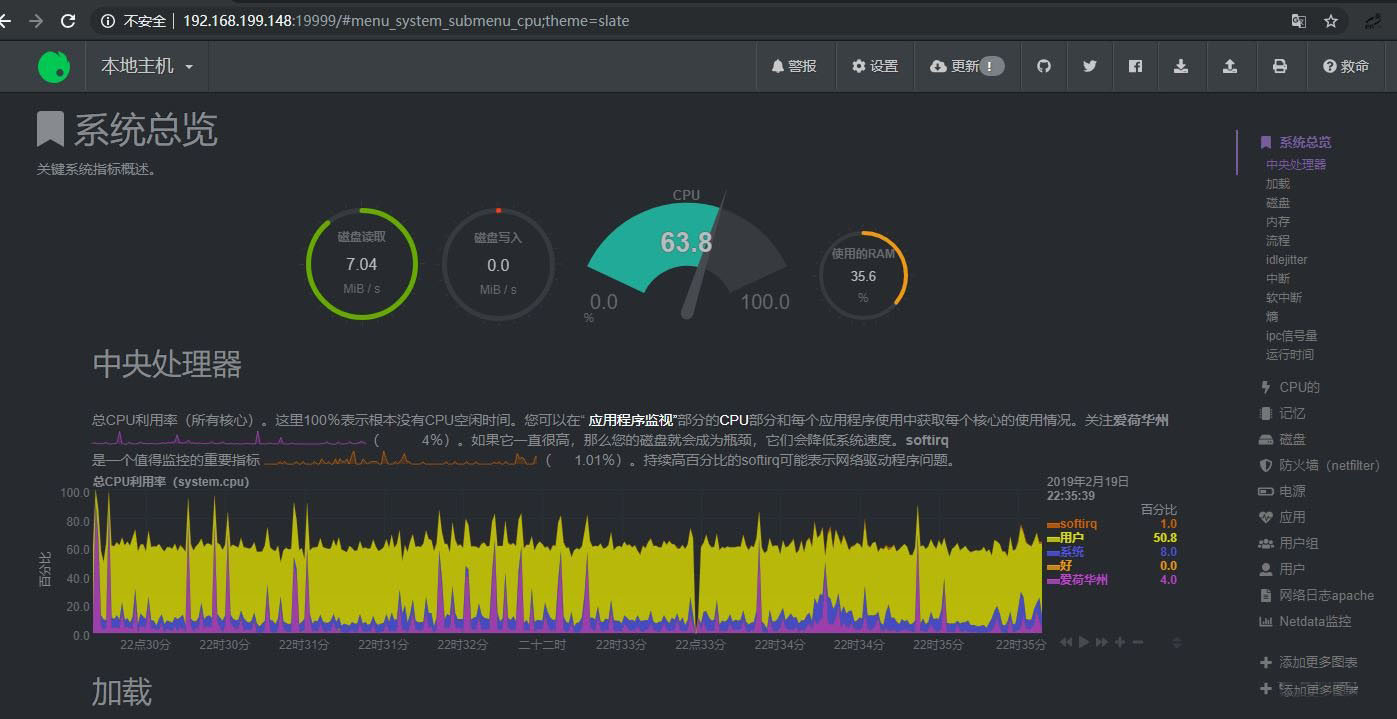Click the CPU chart resize handle
1397x719 pixels.
coord(1176,642)
